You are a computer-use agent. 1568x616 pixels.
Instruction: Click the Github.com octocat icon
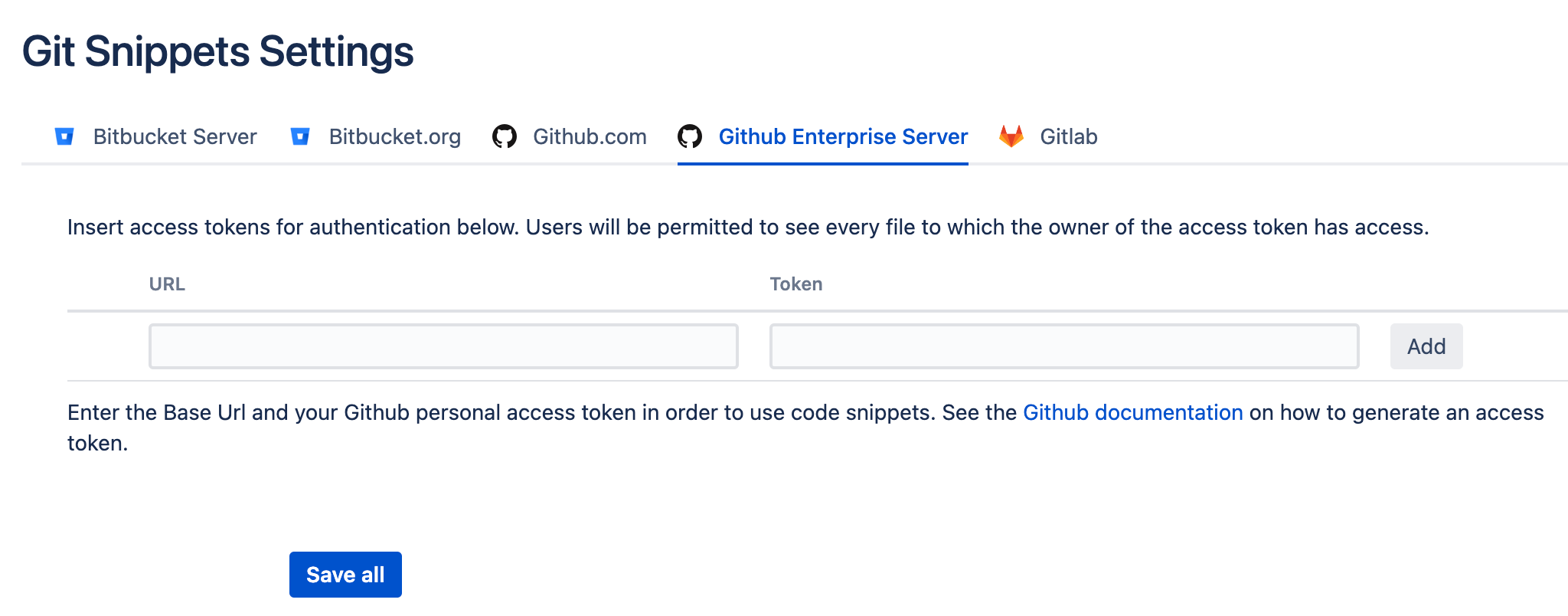click(x=505, y=136)
